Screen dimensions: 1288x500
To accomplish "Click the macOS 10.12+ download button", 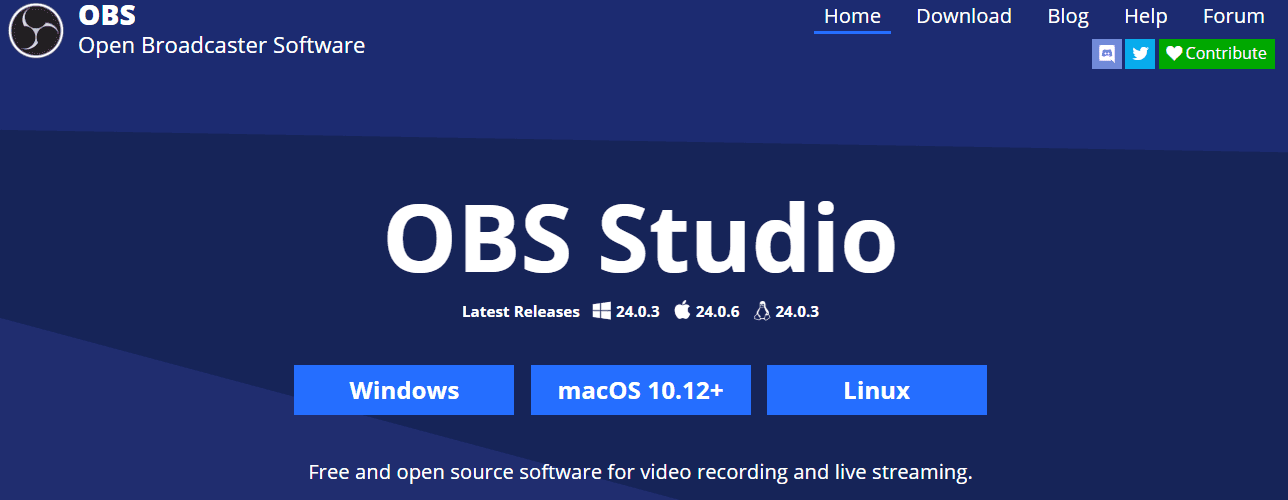I will click(640, 390).
